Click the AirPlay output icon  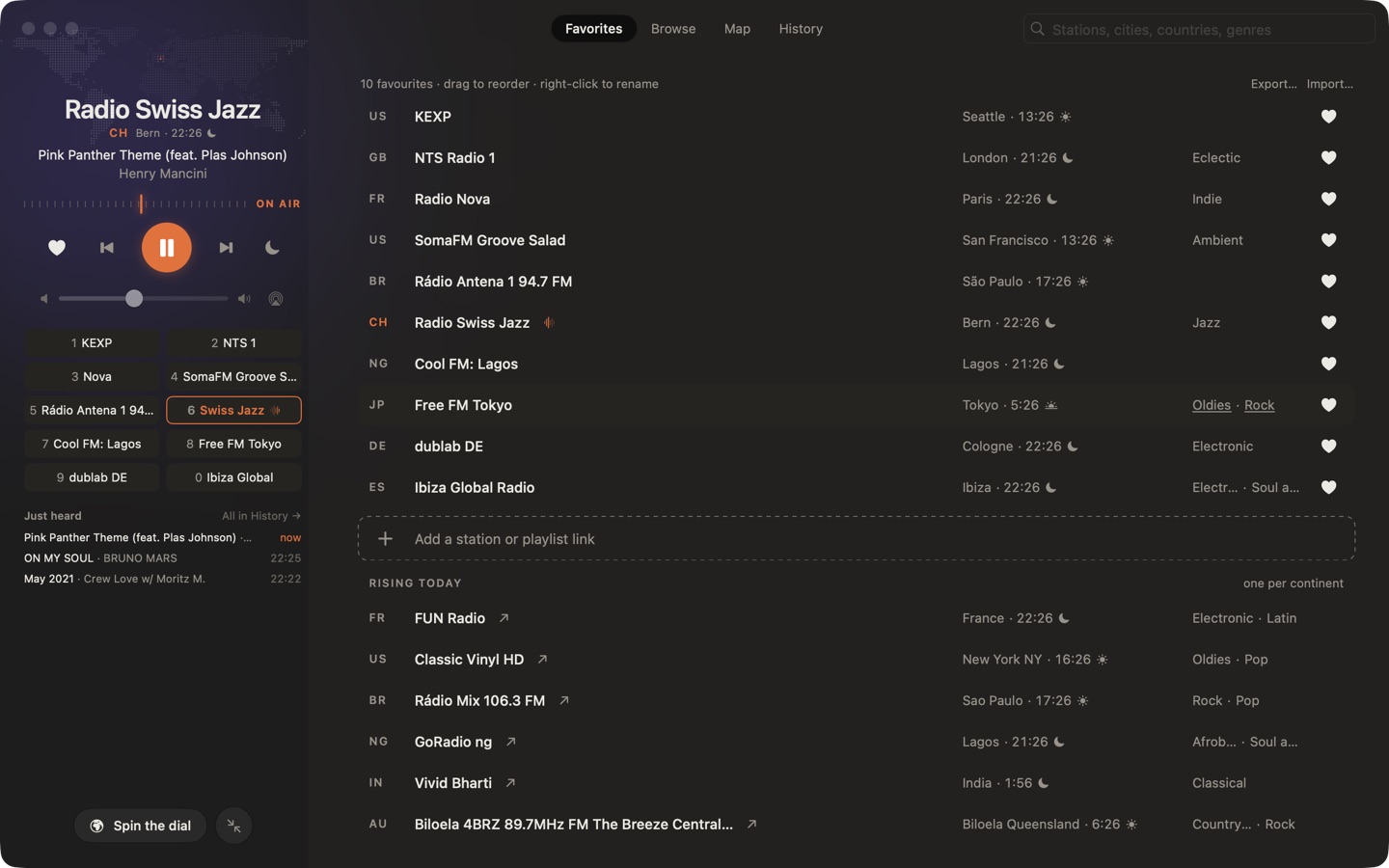(276, 299)
